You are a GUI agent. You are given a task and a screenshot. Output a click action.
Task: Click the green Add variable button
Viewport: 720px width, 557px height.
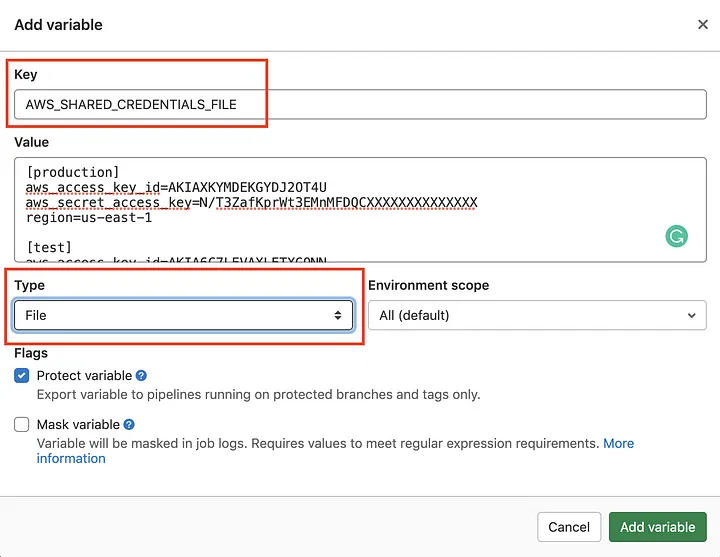point(658,527)
